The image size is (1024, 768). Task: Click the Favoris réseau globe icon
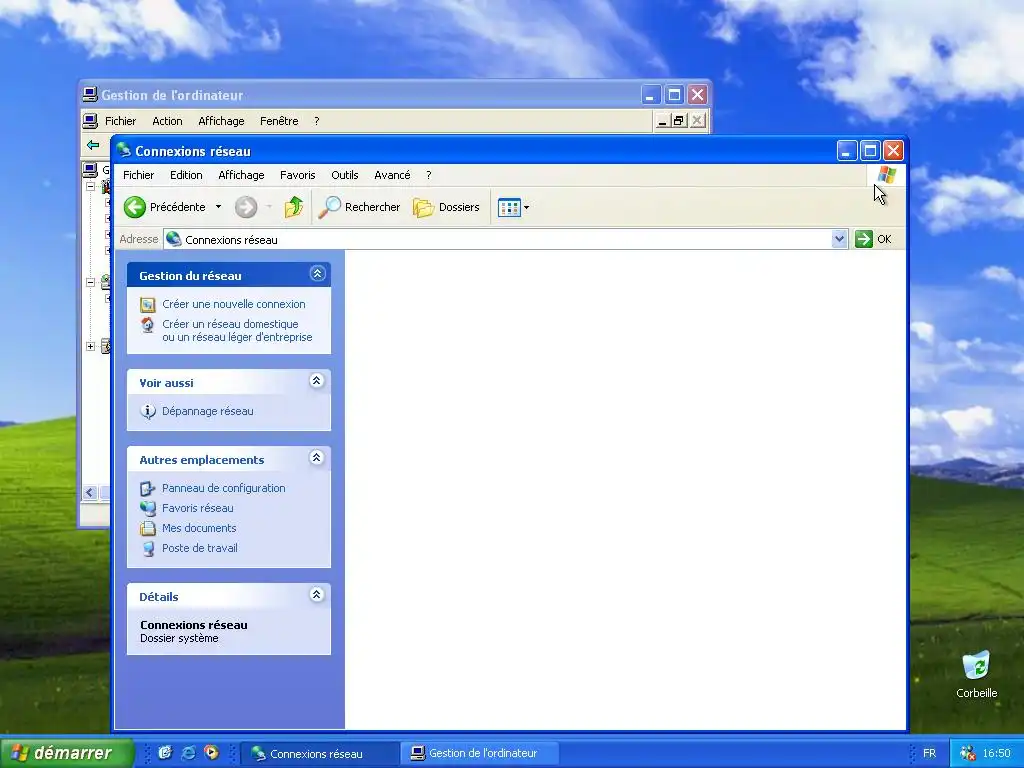point(148,508)
